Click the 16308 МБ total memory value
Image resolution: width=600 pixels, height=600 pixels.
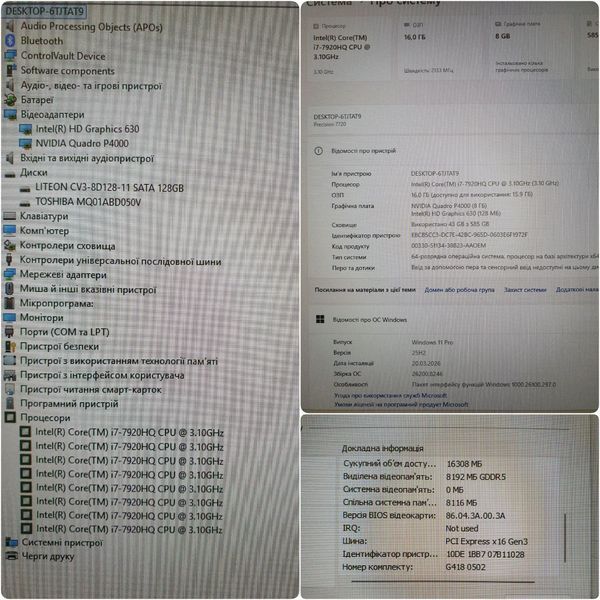[464, 463]
